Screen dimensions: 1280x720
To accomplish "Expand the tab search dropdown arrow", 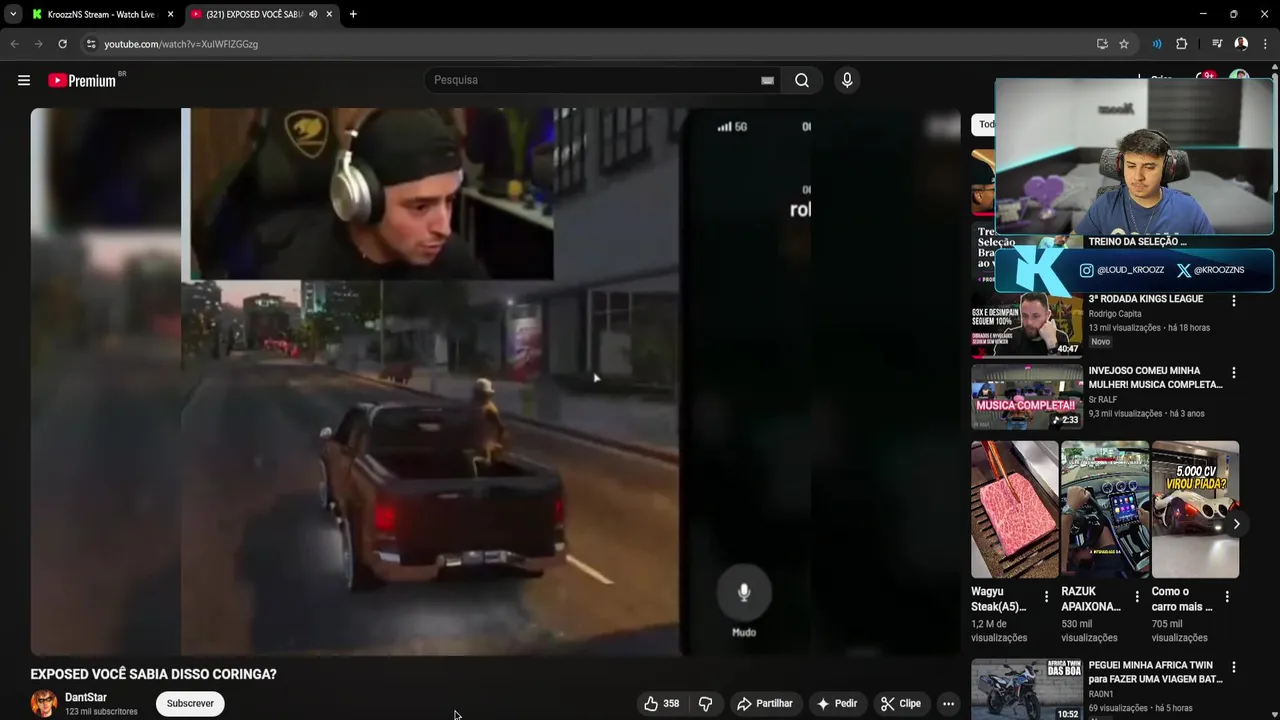I will click(13, 14).
